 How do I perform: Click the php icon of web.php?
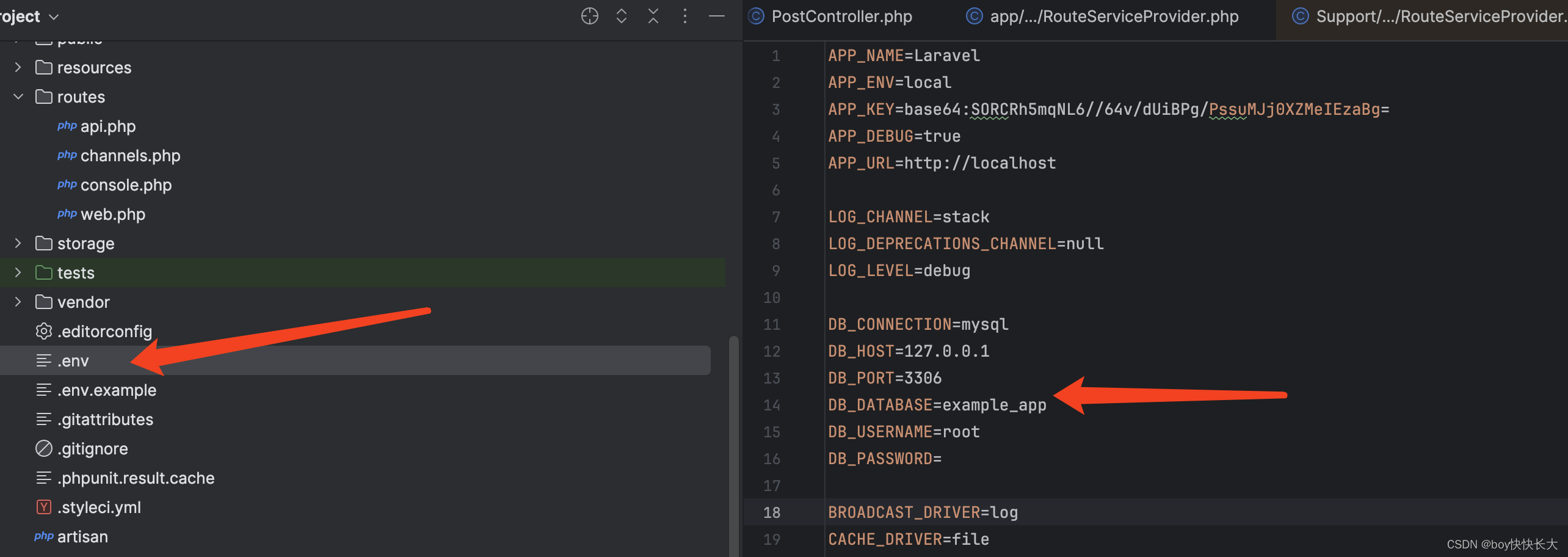[67, 214]
